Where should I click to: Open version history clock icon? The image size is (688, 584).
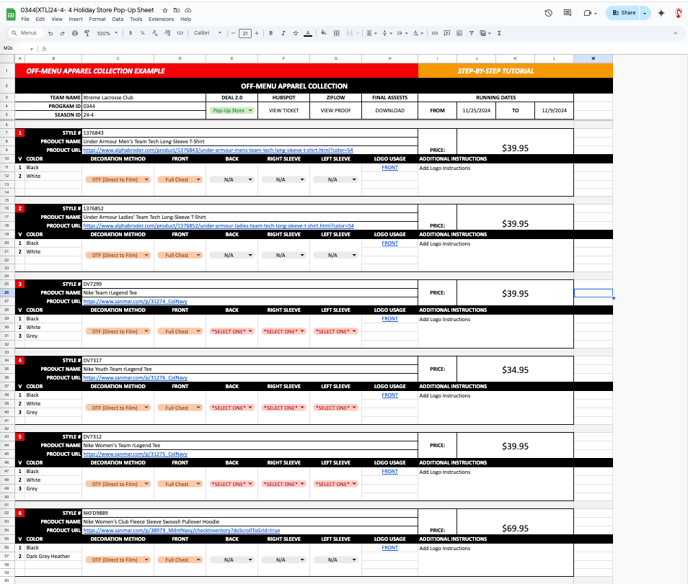point(548,13)
